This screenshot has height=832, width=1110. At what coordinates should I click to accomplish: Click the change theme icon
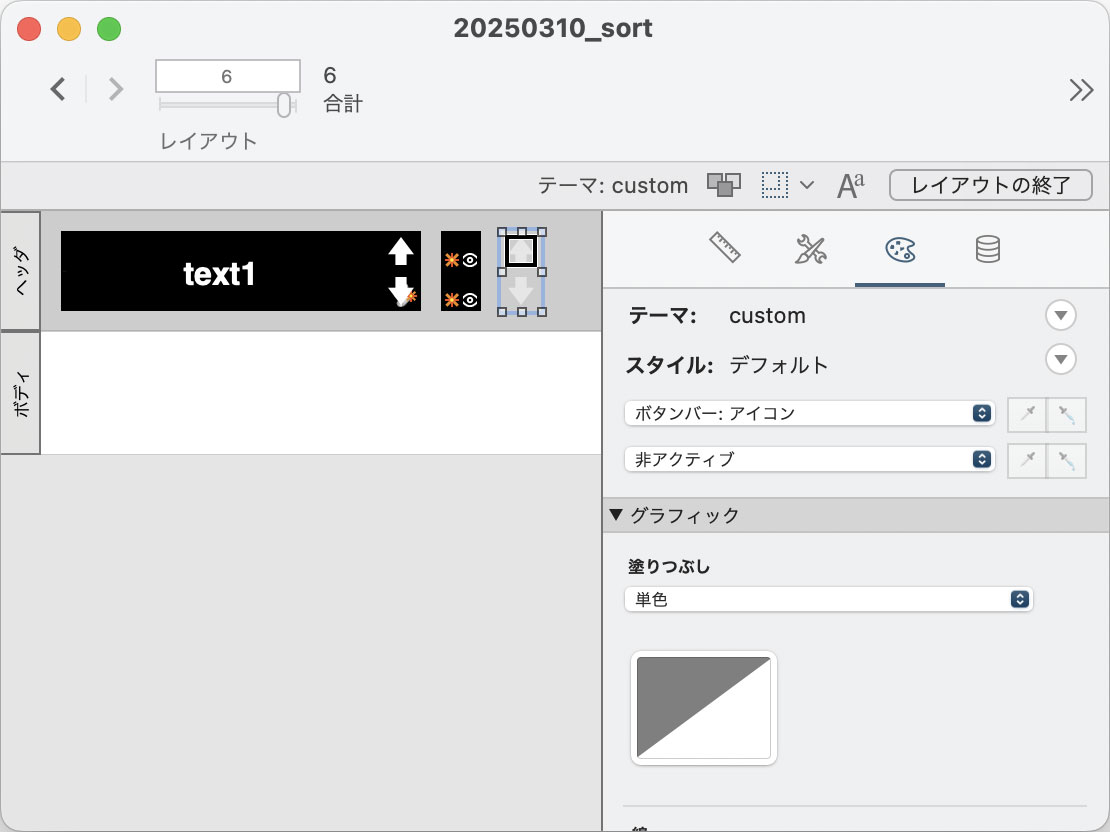[723, 186]
